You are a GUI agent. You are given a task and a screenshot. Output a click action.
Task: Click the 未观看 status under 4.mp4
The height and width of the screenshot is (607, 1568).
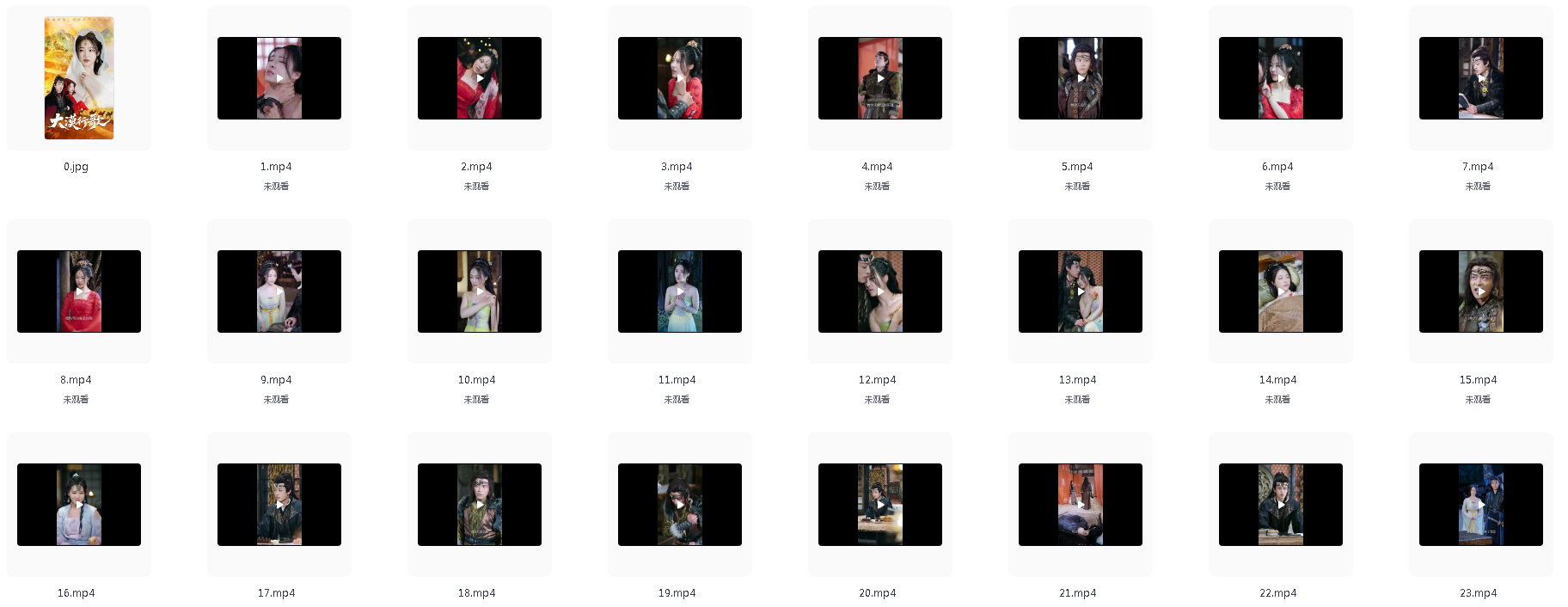(877, 187)
